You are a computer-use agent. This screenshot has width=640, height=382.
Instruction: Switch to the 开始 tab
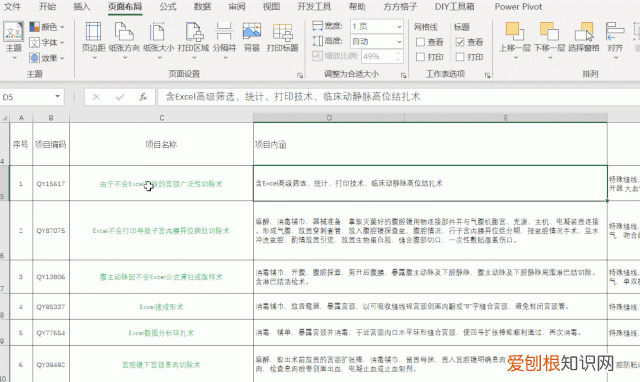[x=47, y=7]
